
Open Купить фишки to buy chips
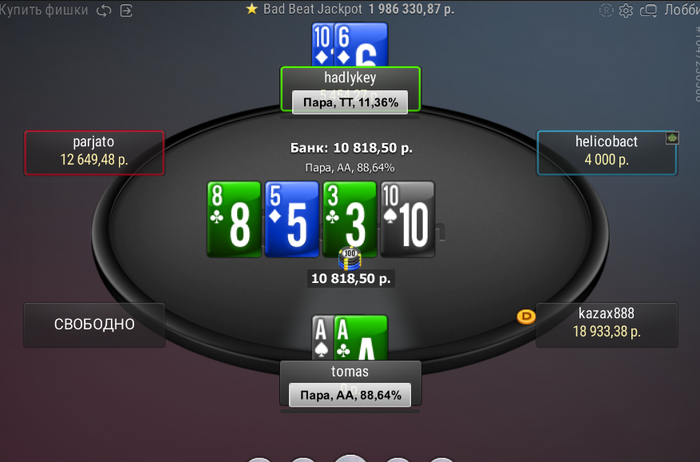(x=44, y=10)
